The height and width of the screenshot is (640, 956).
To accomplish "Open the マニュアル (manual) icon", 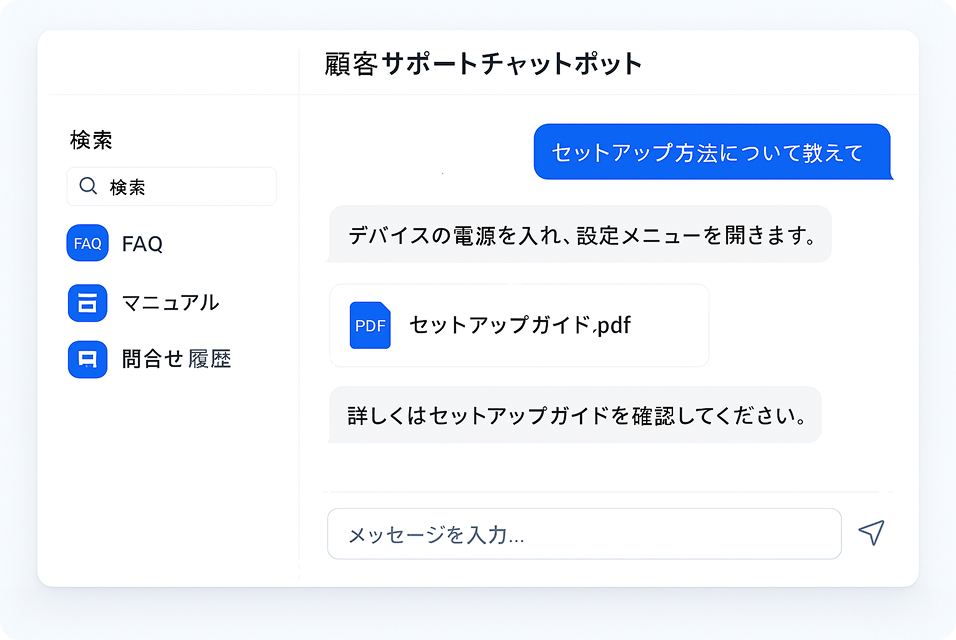I will tap(87, 302).
